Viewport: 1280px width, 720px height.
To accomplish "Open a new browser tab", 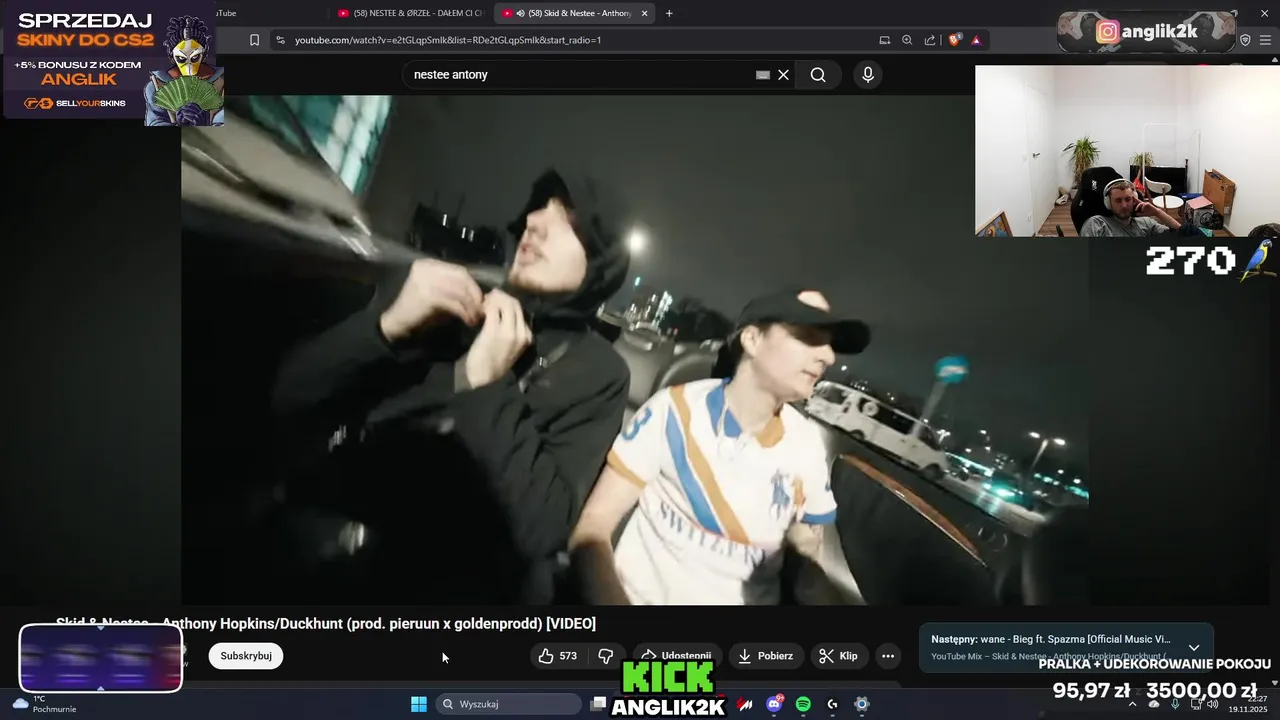I will click(x=669, y=13).
